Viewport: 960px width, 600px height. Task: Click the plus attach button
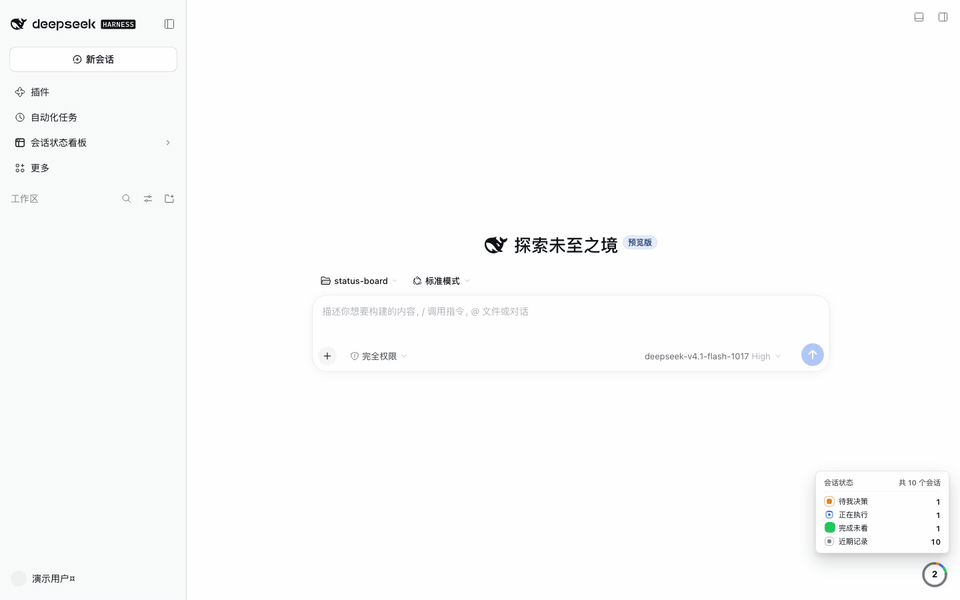tap(327, 356)
